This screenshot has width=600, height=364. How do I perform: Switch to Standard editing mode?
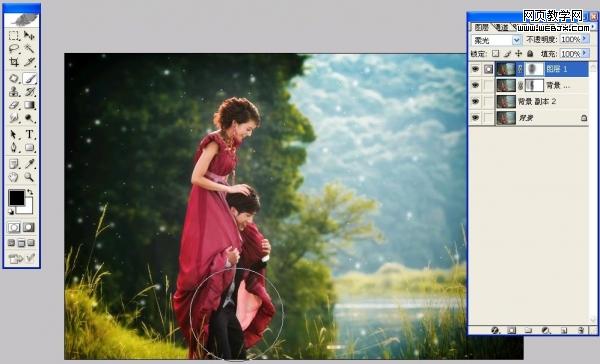pos(14,227)
